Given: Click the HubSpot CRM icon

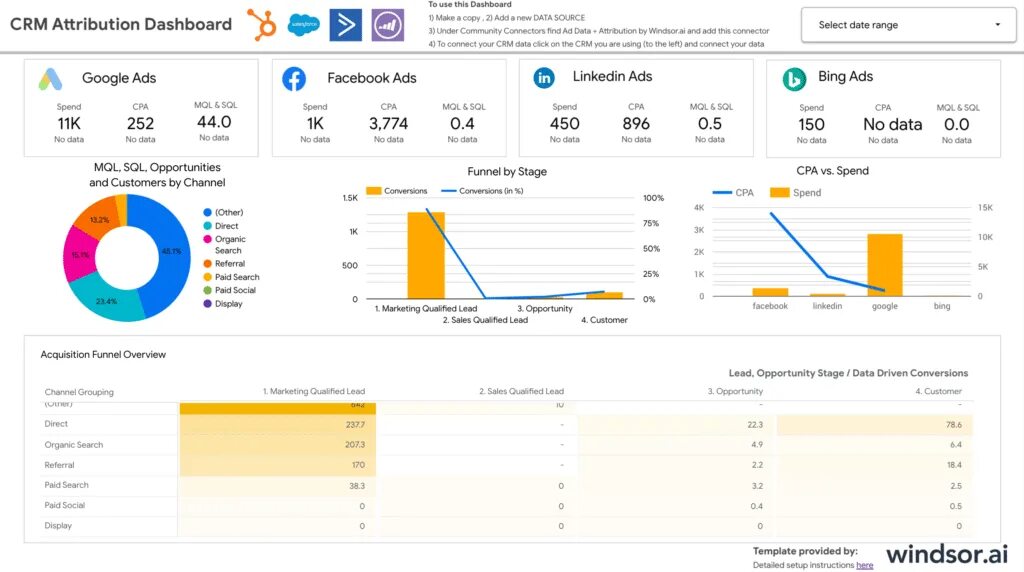Looking at the screenshot, I should pos(264,24).
